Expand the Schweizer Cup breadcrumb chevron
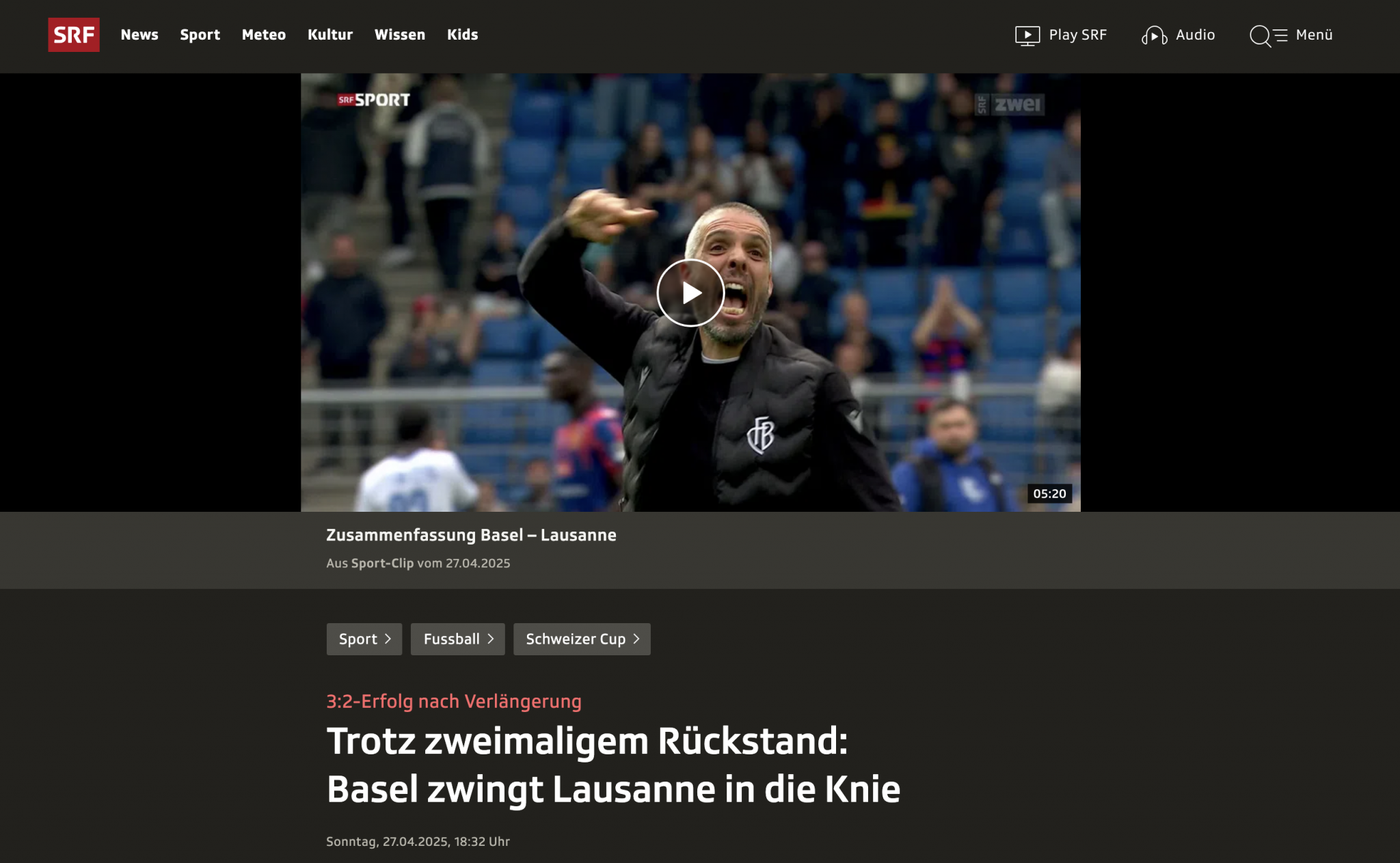 coord(636,639)
